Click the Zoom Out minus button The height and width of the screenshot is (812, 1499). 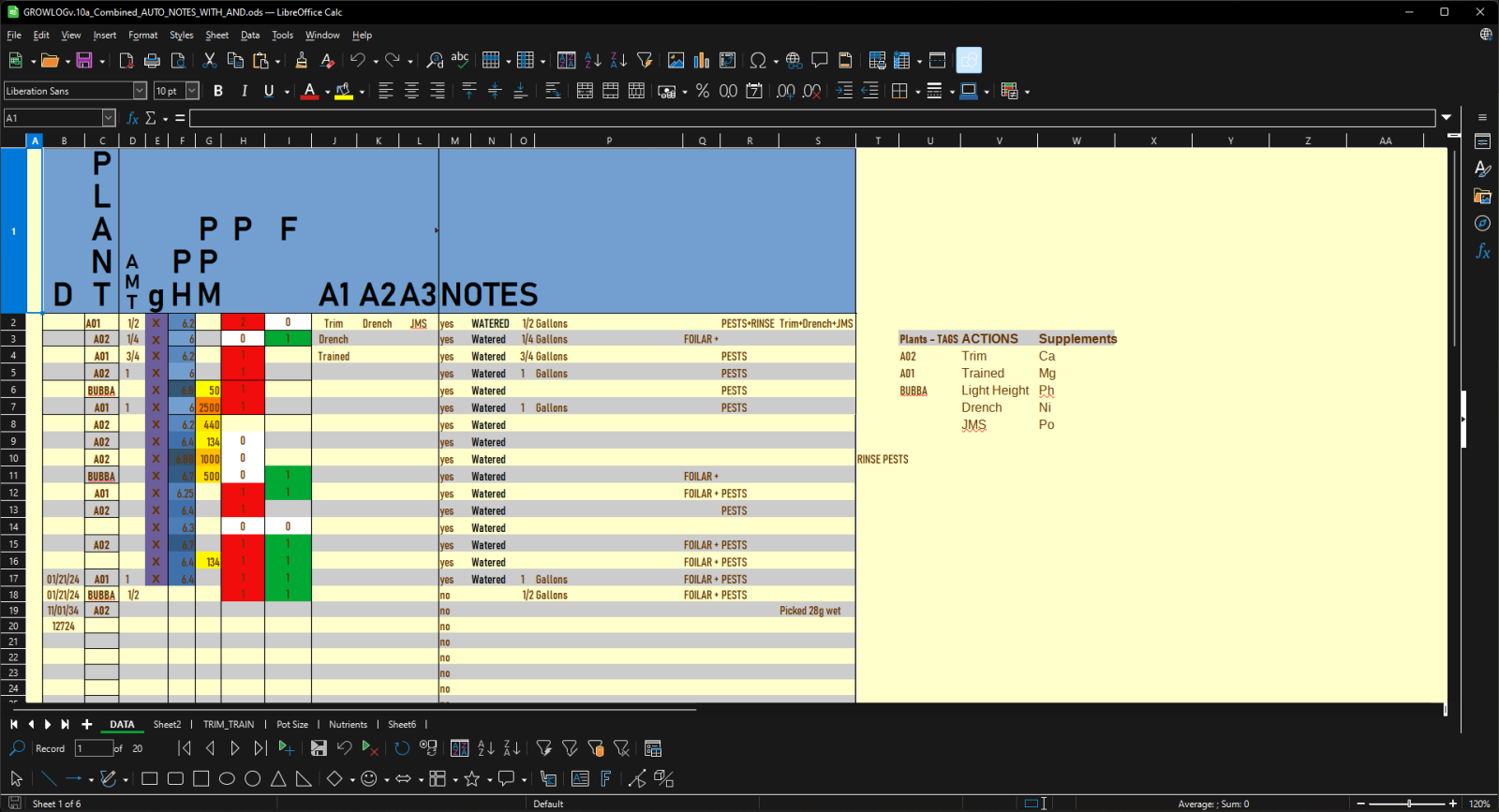(1361, 804)
